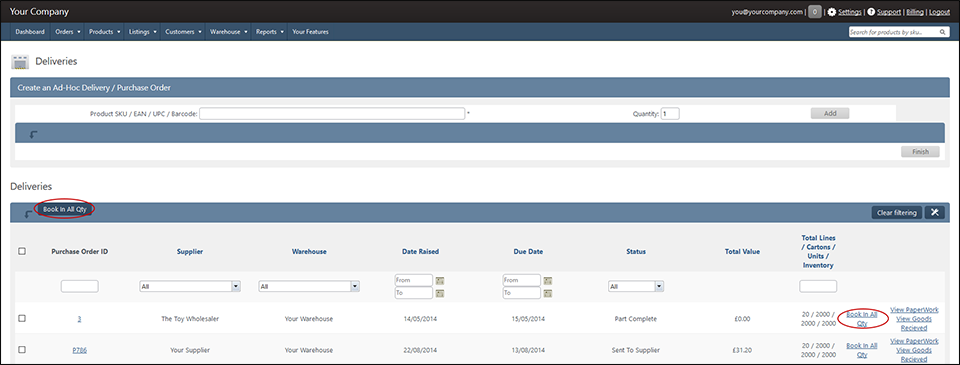Open purchase order P786 link
This screenshot has width=960, height=365.
80,350
